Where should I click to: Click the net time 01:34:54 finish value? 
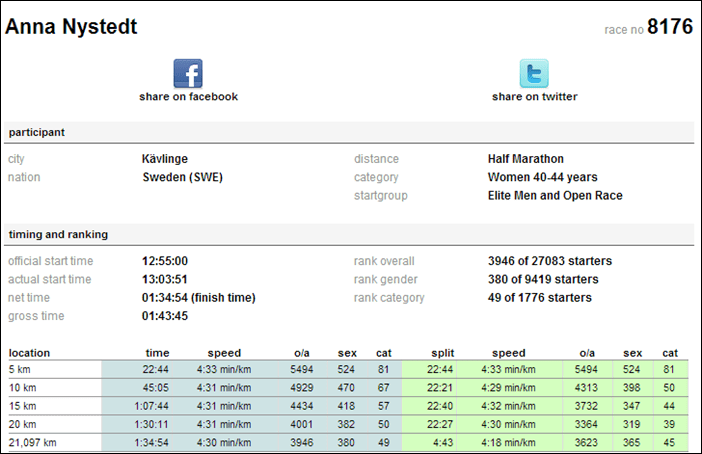click(x=198, y=298)
